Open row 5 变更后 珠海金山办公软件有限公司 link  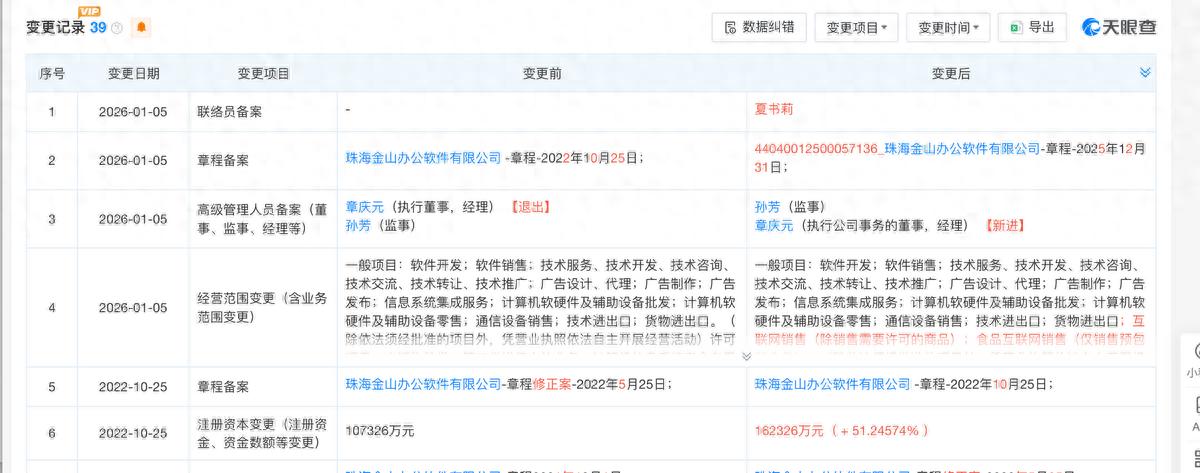(833, 385)
